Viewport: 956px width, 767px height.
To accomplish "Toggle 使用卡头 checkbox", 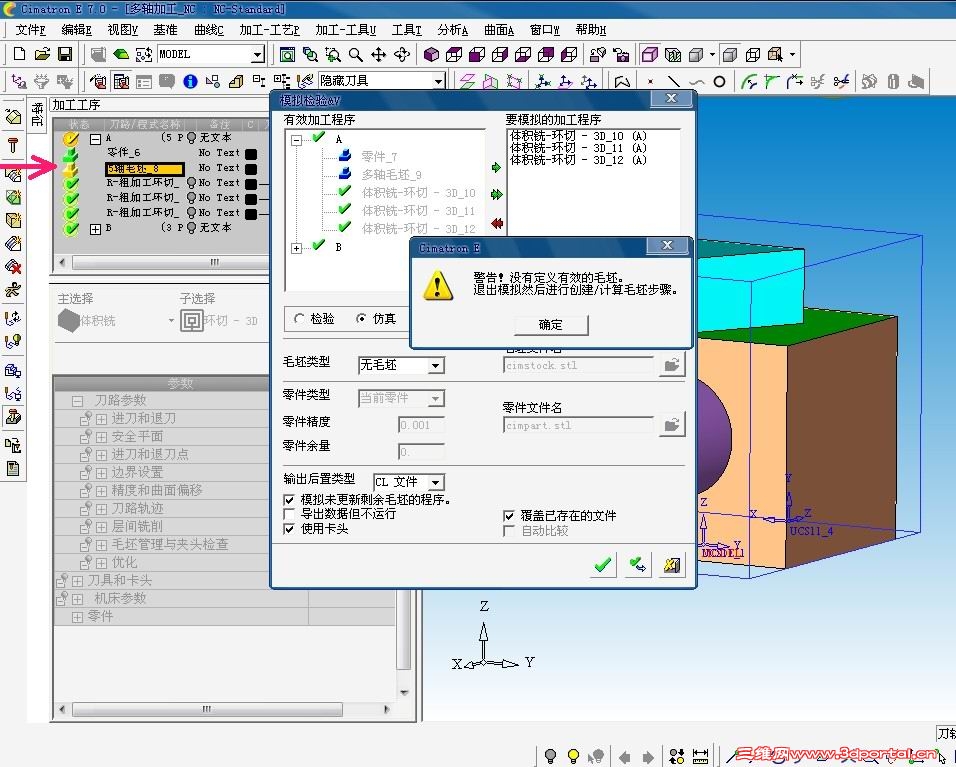I will coord(289,529).
